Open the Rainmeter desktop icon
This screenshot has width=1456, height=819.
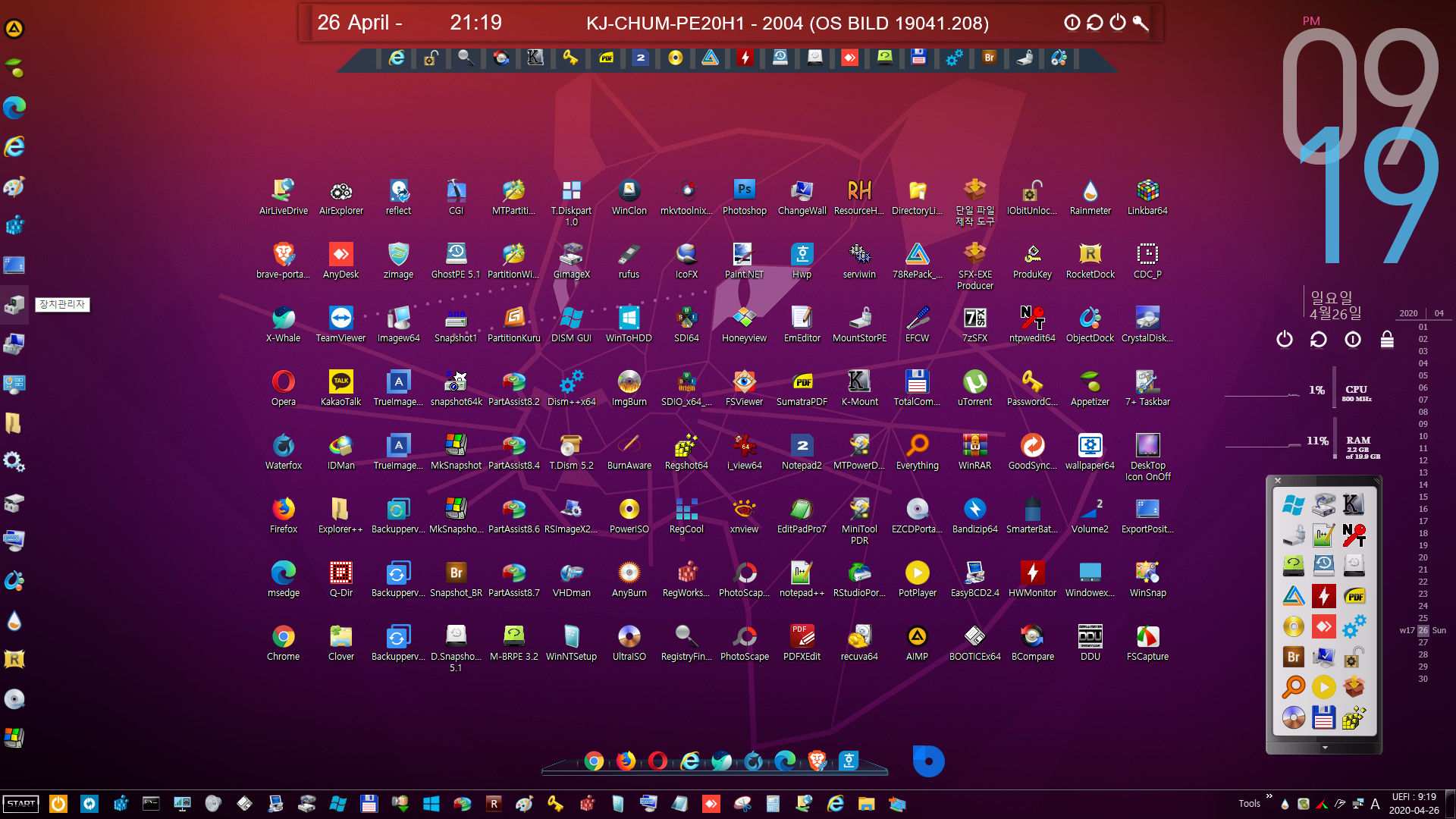pos(1090,198)
